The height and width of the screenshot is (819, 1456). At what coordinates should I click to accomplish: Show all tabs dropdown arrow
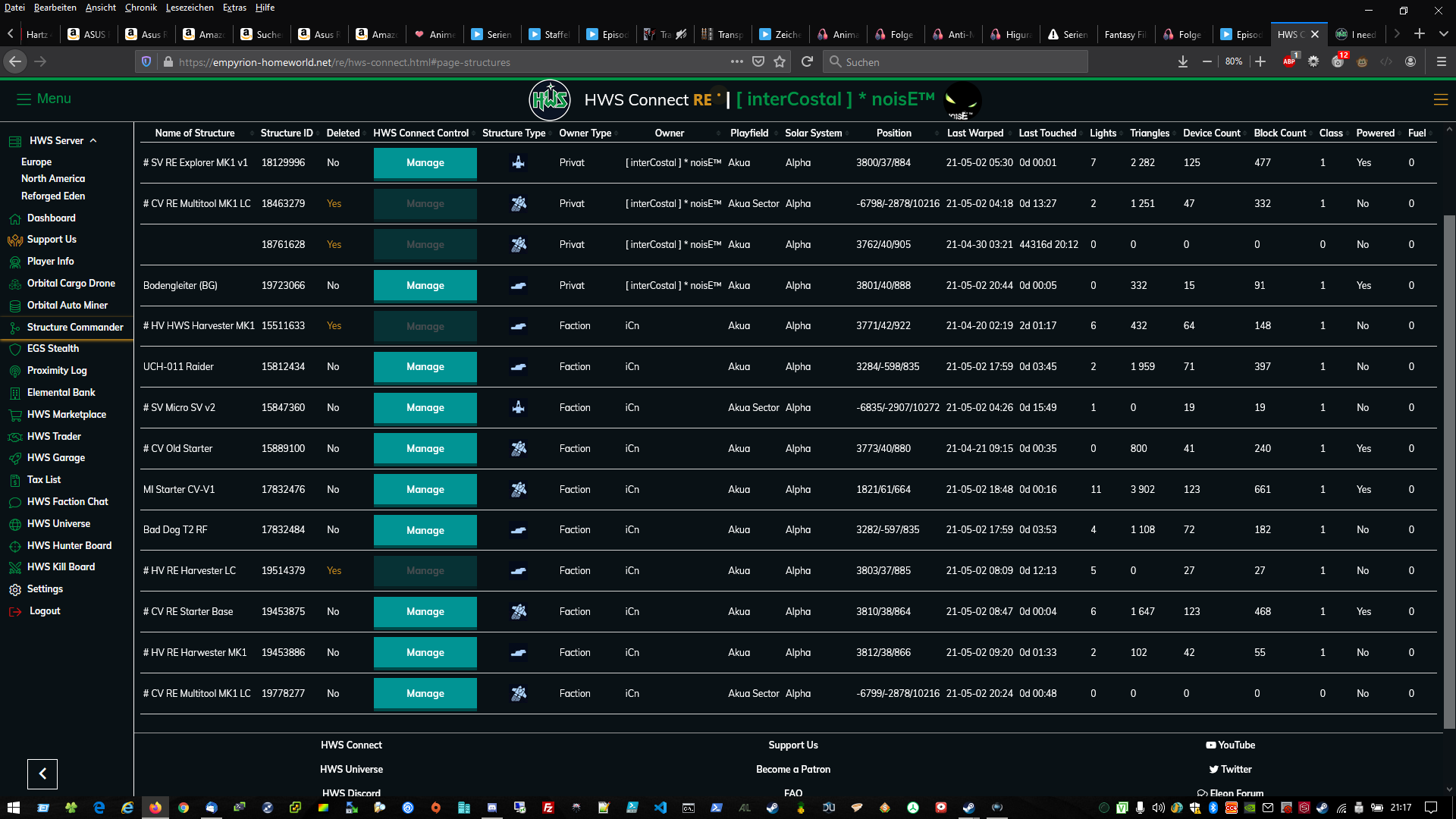click(1444, 34)
